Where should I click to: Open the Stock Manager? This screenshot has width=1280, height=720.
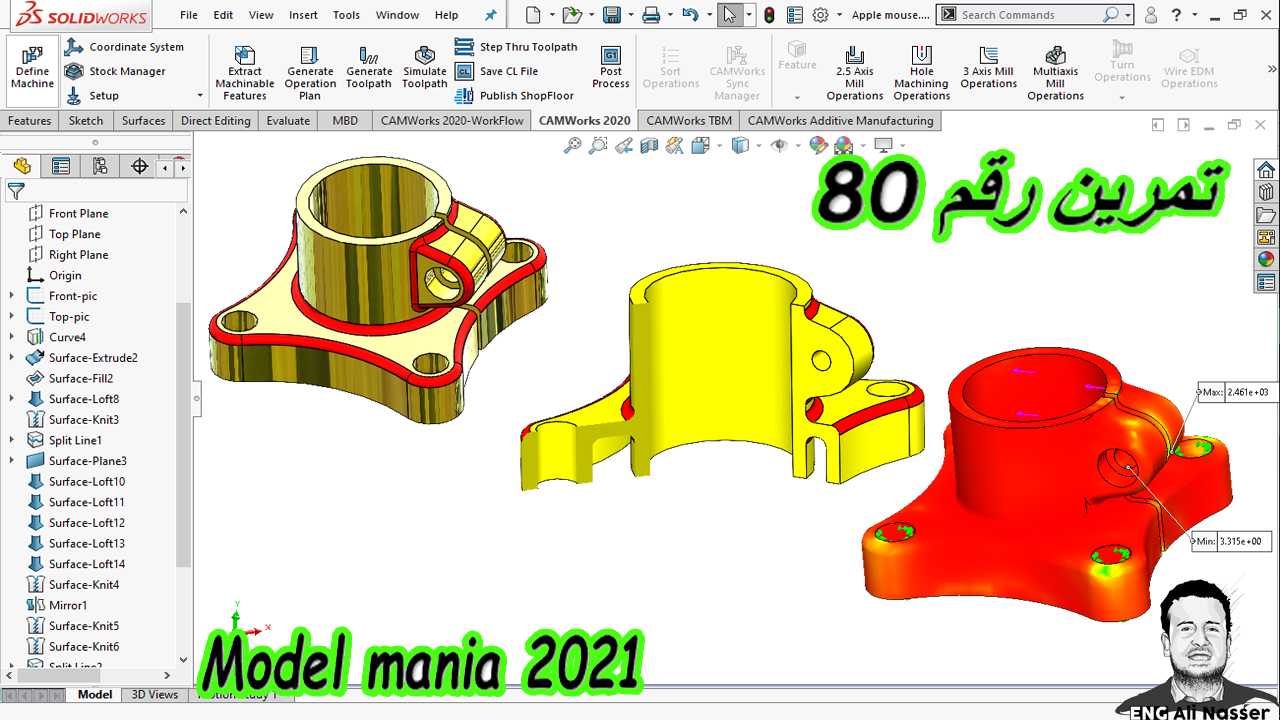pyautogui.click(x=115, y=71)
